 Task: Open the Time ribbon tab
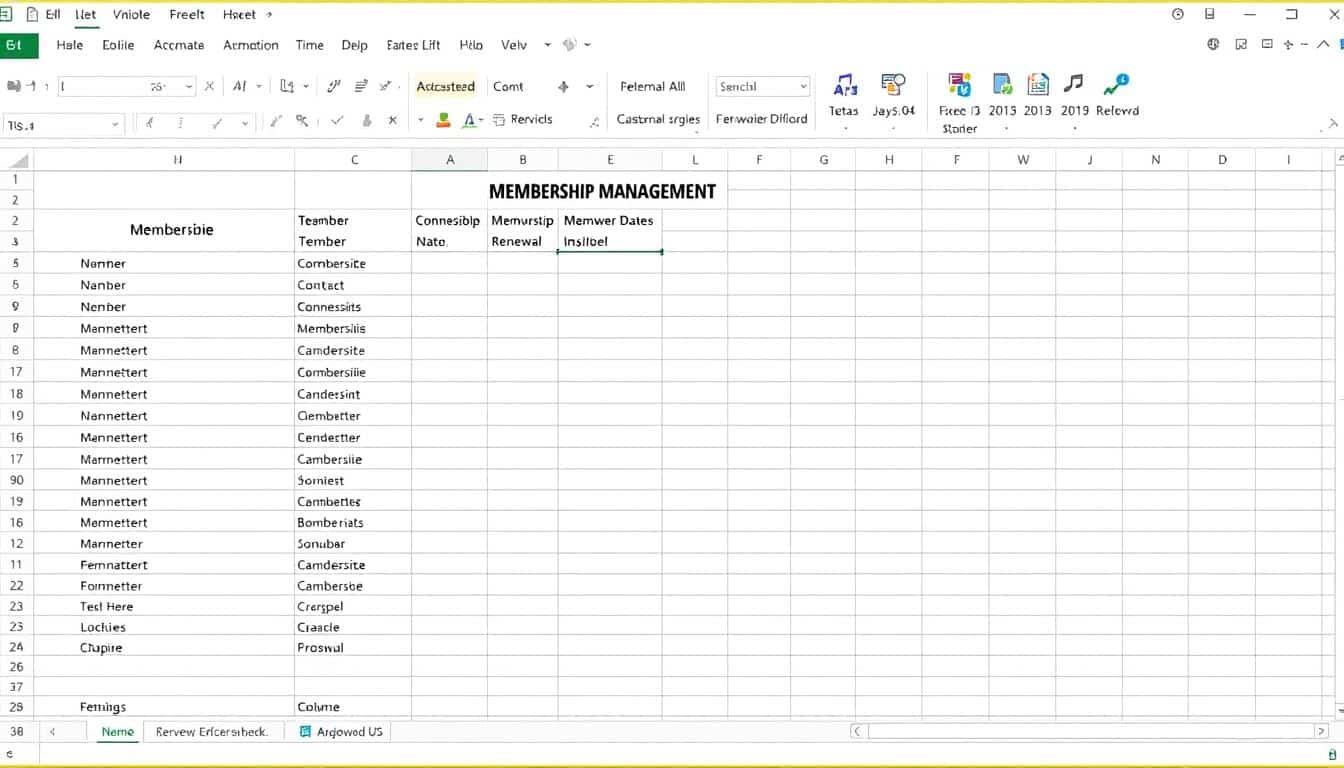coord(310,45)
